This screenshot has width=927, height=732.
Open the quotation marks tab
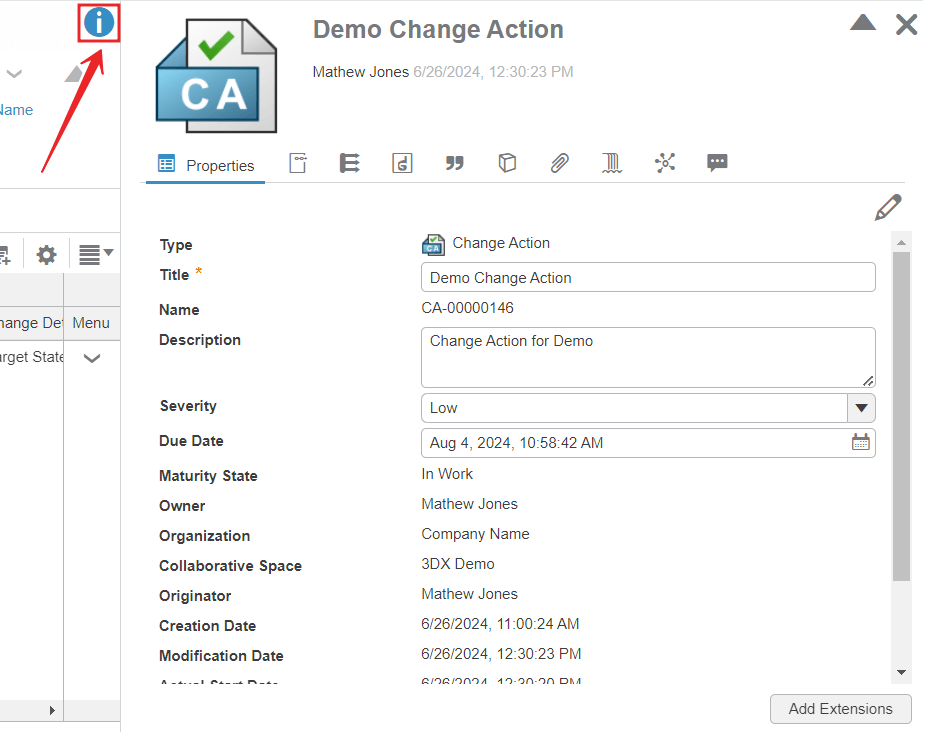click(454, 163)
